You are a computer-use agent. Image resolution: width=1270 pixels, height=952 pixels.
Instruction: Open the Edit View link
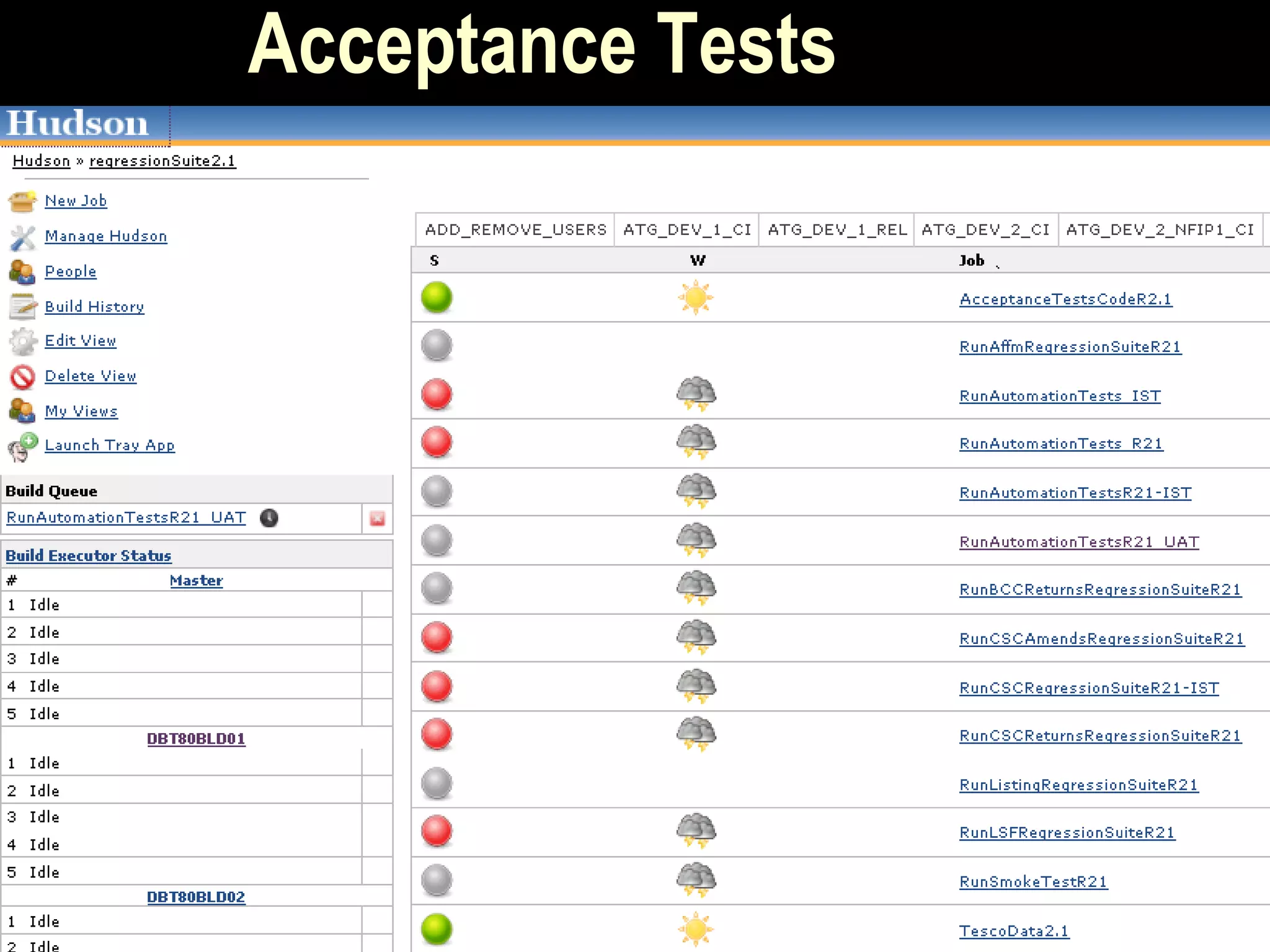[x=81, y=341]
